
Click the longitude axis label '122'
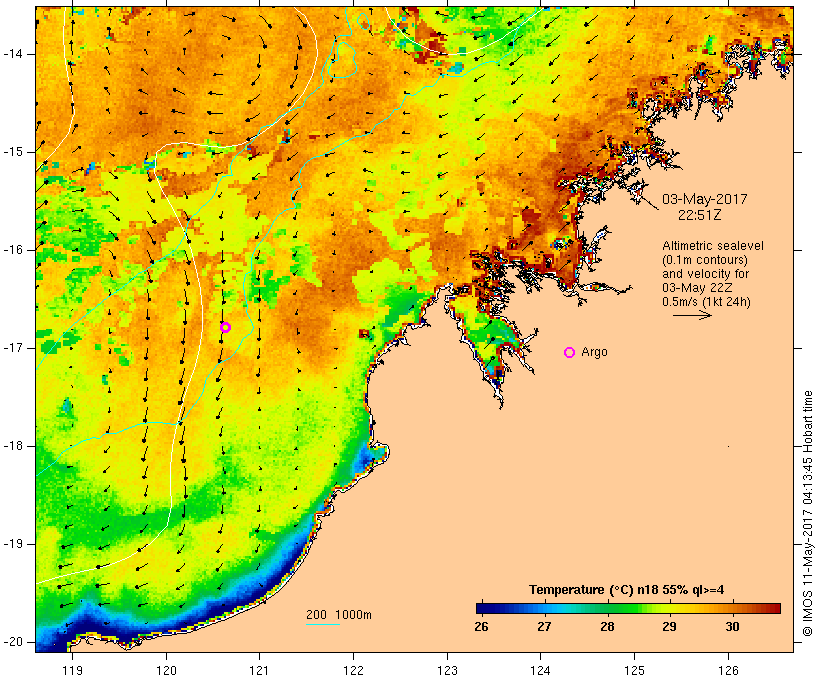354,670
